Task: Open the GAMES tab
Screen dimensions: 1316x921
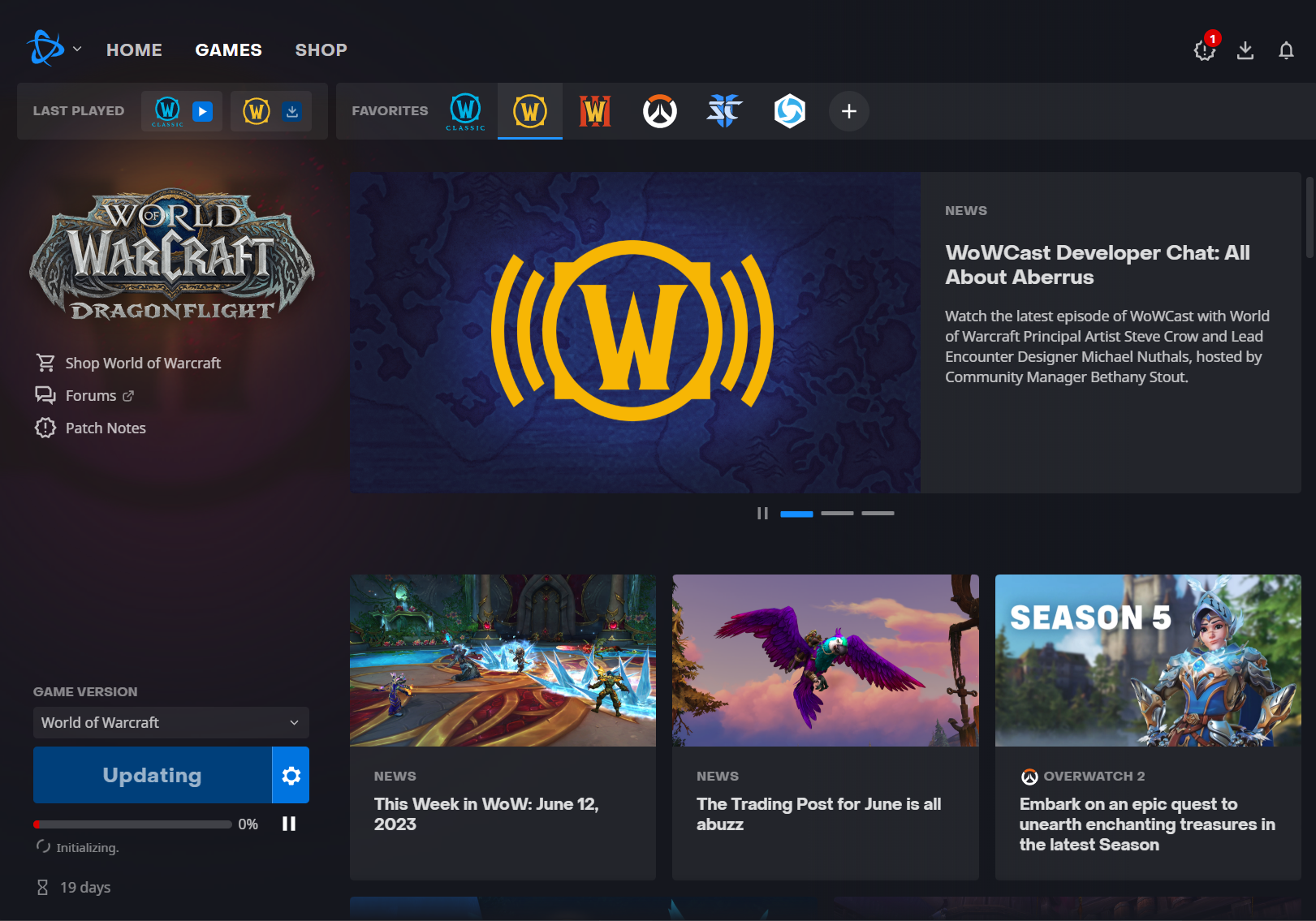Action: (228, 49)
